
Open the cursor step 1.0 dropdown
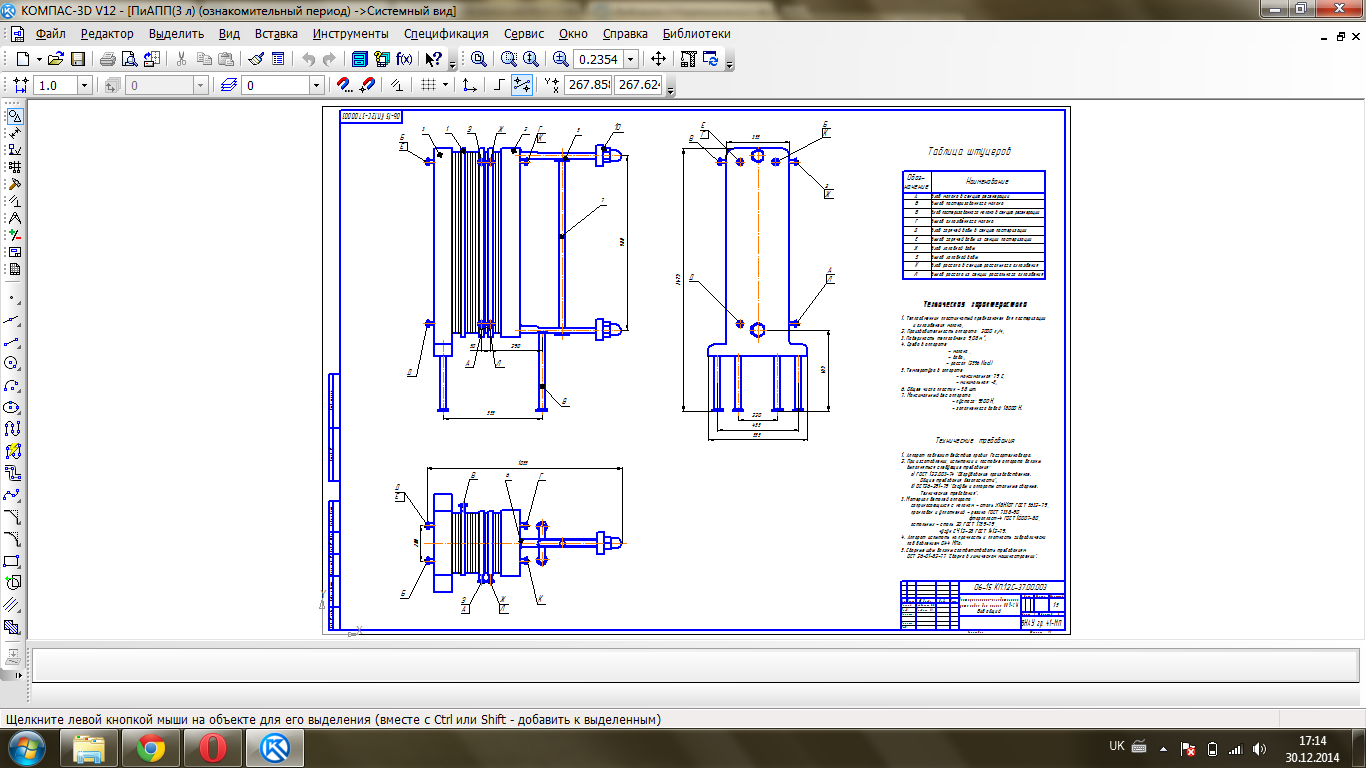[84, 85]
